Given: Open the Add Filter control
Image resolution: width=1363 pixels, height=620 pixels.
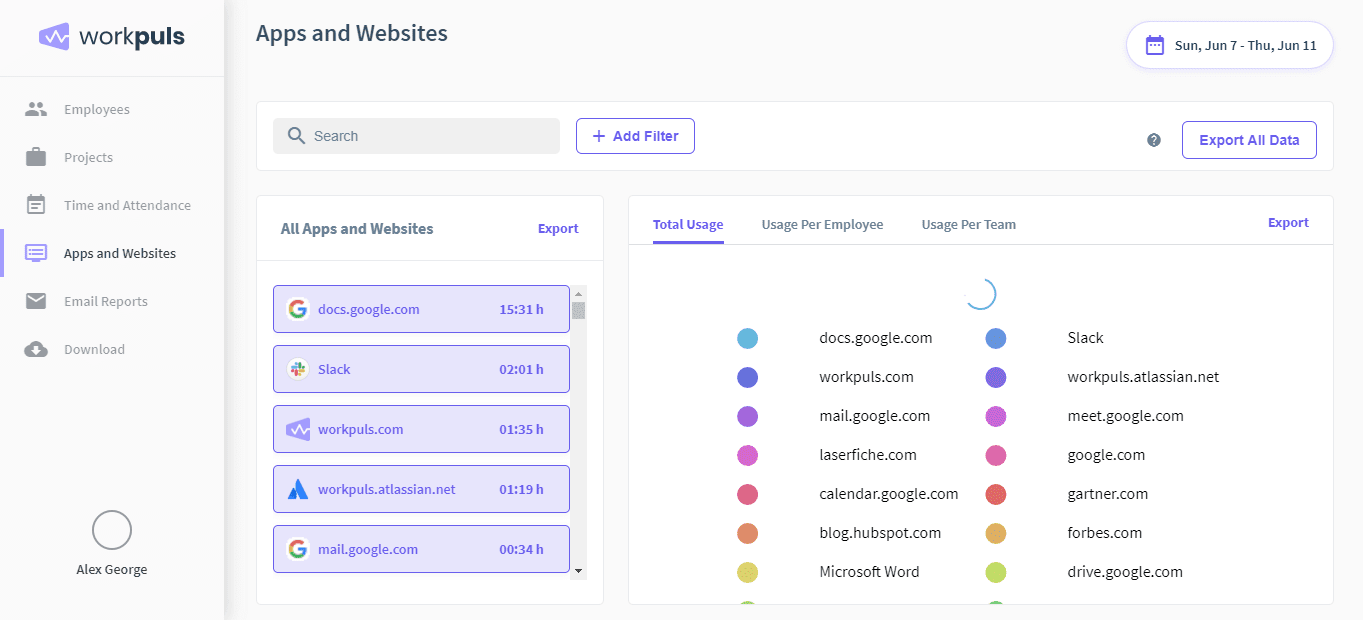Looking at the screenshot, I should coord(635,135).
